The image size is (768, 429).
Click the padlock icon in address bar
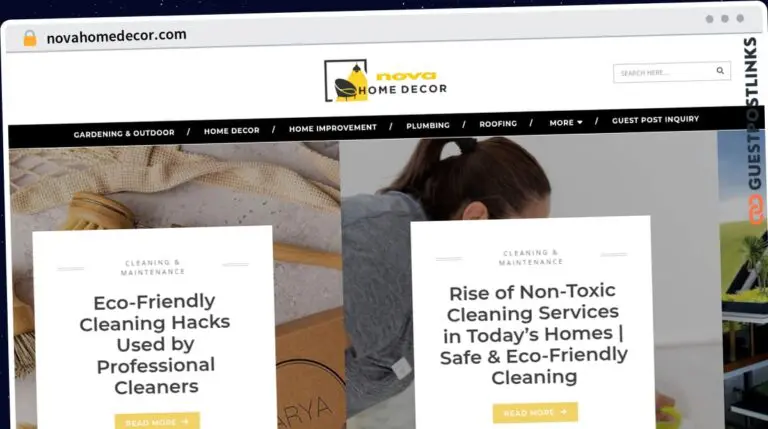click(x=30, y=38)
